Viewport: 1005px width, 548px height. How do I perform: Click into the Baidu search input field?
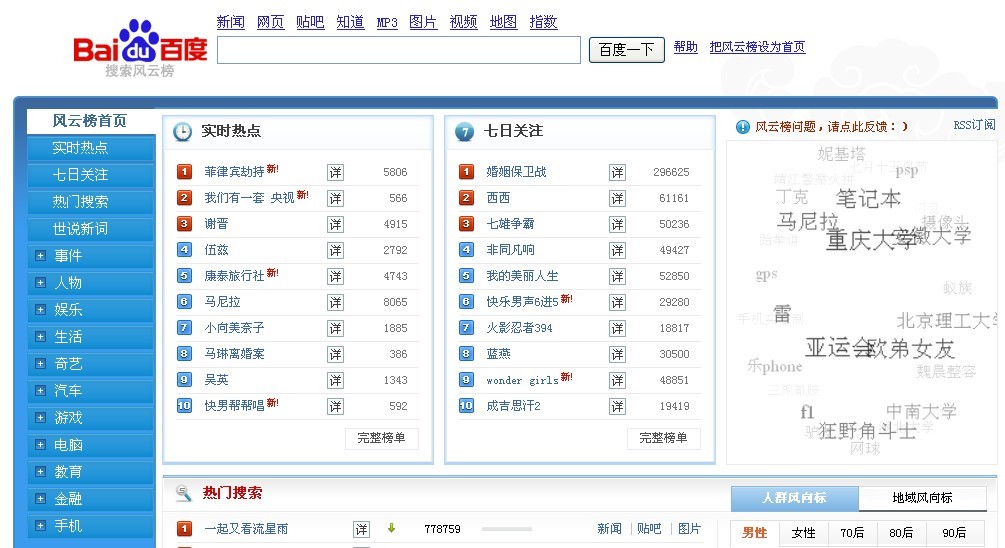click(x=398, y=50)
